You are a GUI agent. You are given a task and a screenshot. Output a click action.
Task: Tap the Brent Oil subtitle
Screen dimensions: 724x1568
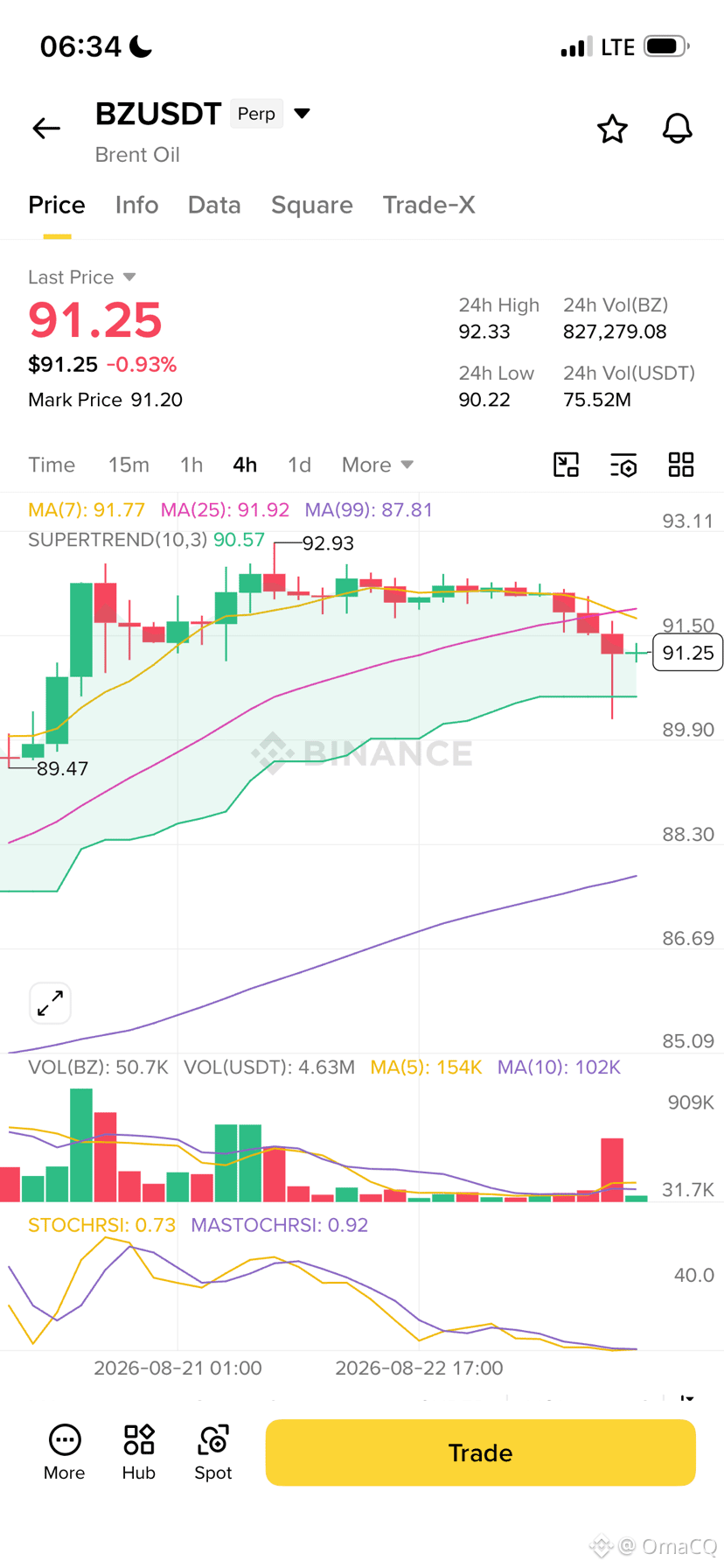pos(137,155)
